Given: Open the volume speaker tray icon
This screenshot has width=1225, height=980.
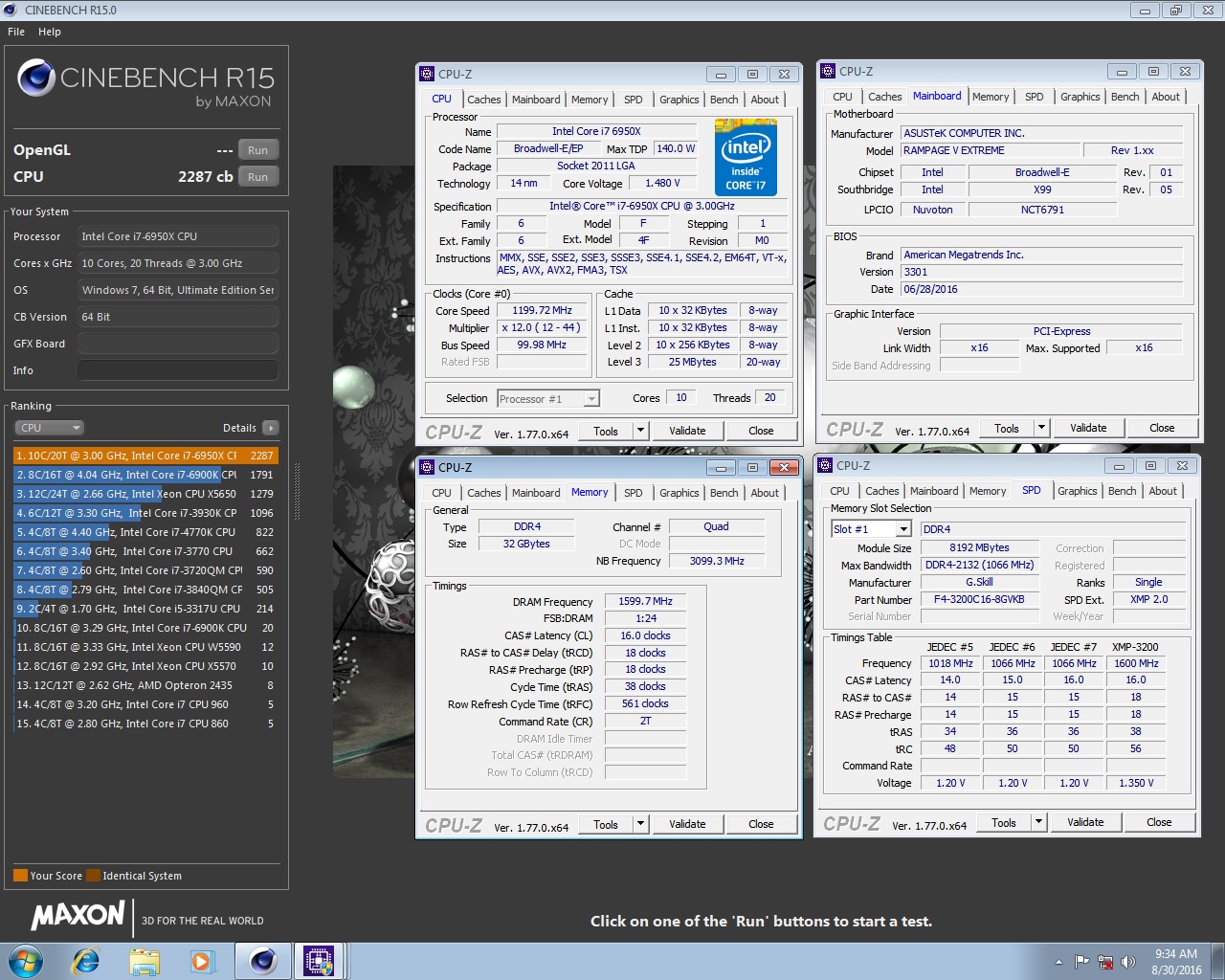Looking at the screenshot, I should pyautogui.click(x=1128, y=962).
